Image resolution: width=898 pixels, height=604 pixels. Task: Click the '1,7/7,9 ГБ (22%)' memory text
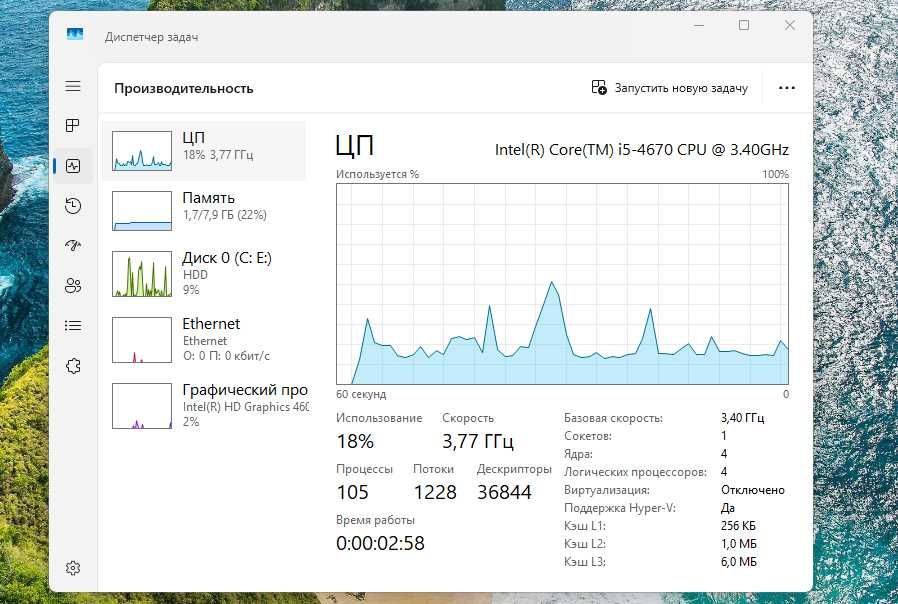(x=225, y=215)
